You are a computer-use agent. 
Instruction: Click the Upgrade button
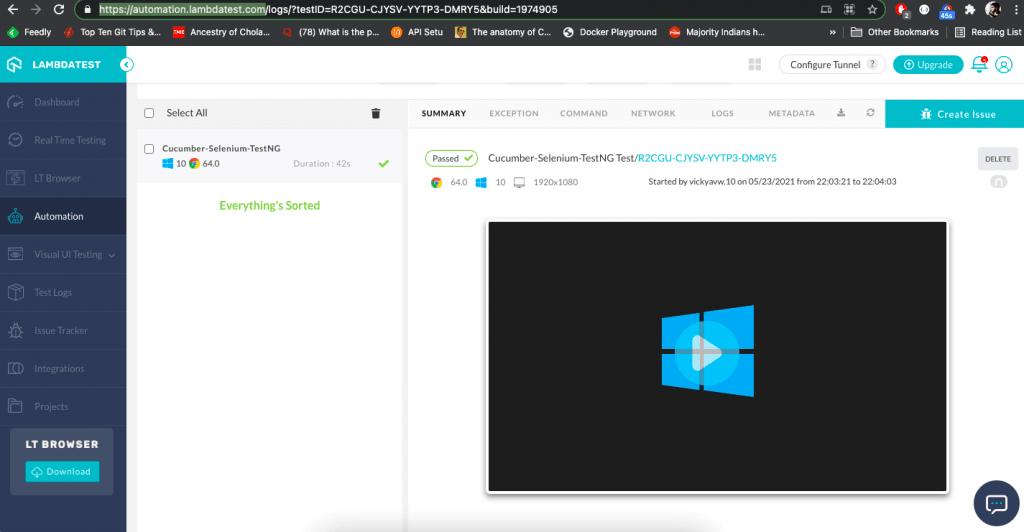click(x=927, y=64)
